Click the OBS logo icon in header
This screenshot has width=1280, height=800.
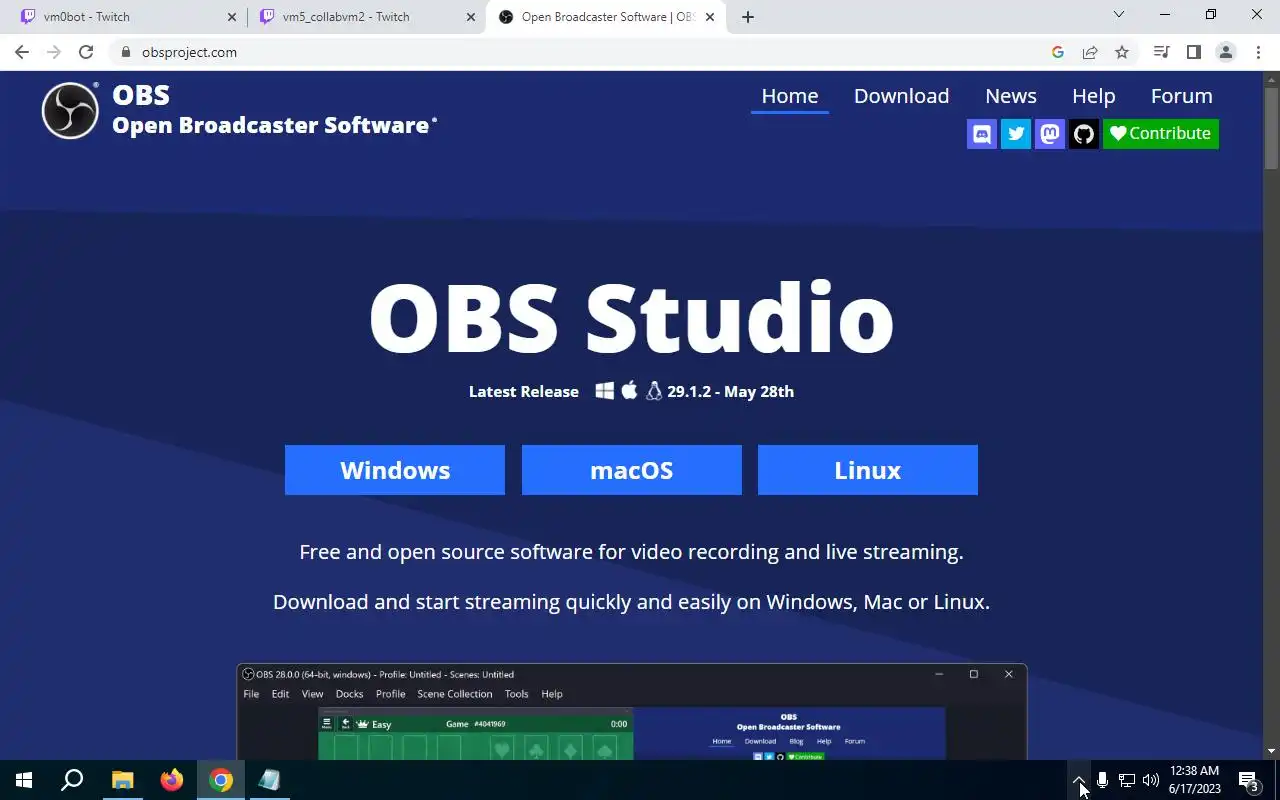click(x=70, y=110)
